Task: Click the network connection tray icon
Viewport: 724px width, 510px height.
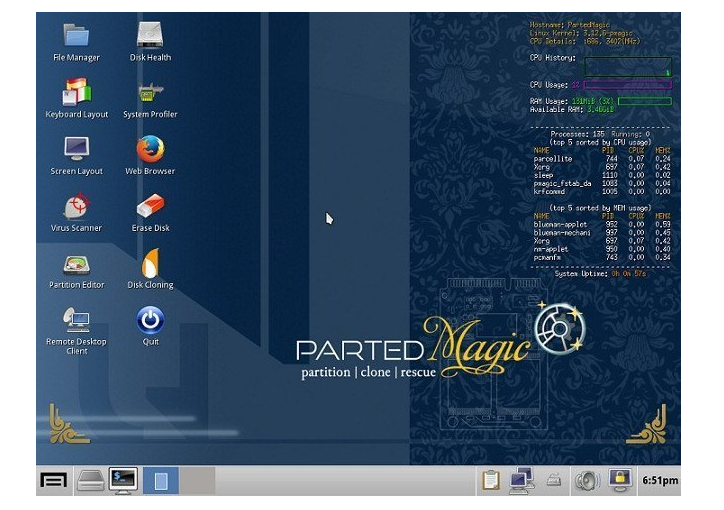Action: [x=522, y=480]
